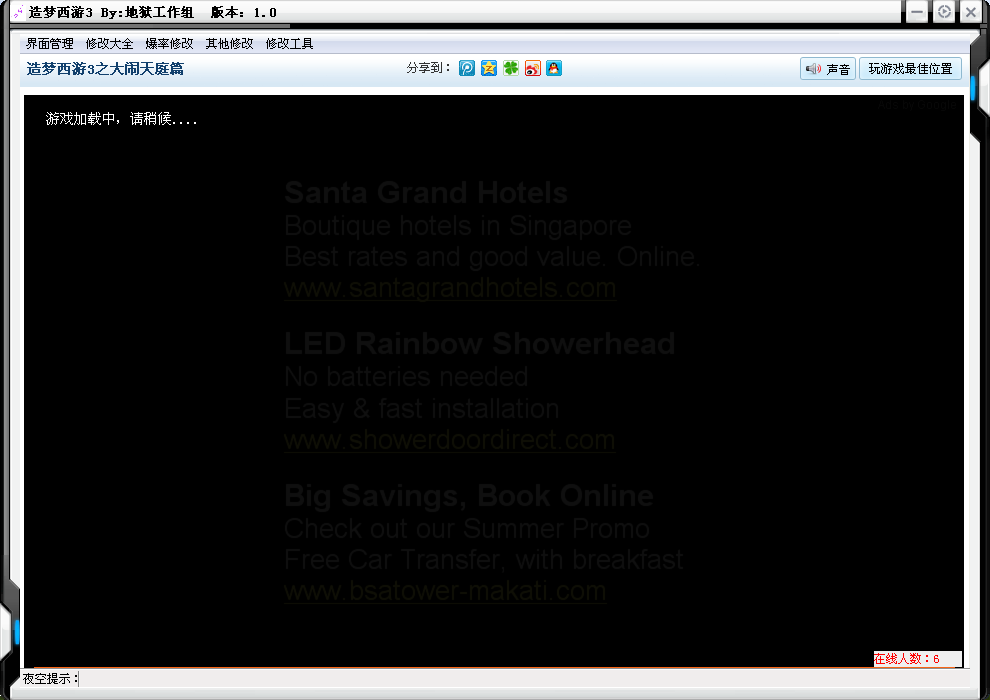Close the 造梦西游3 window
The image size is (990, 700).
point(971,12)
